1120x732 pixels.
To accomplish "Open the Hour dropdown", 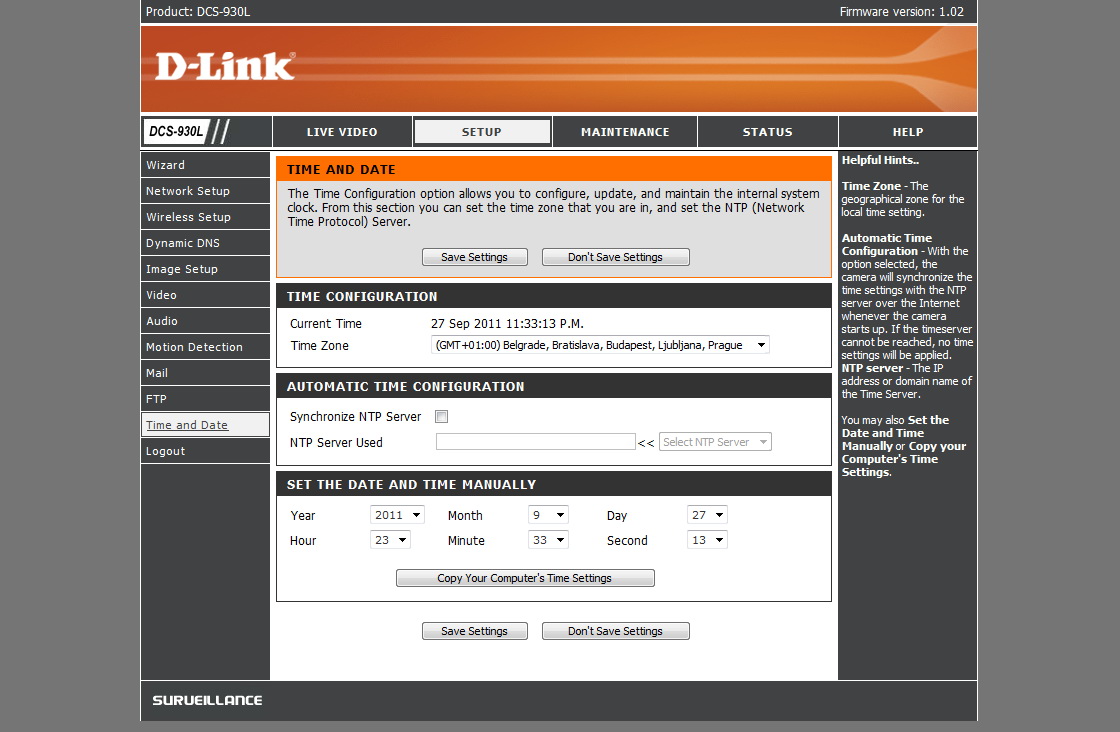I will coord(390,540).
